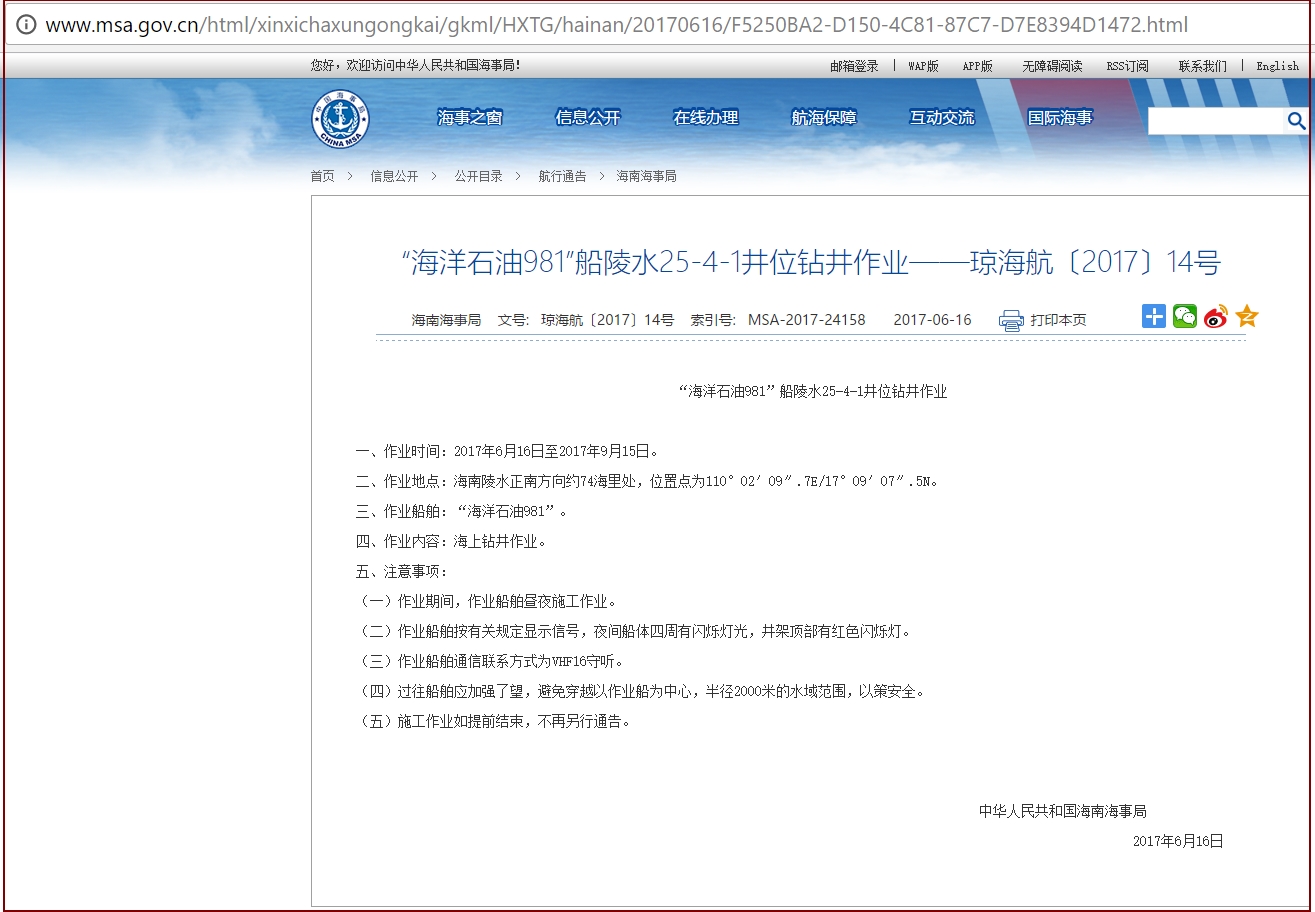The width and height of the screenshot is (1315, 912).
Task: Click 航行通告 in the breadcrumb
Action: tap(562, 176)
